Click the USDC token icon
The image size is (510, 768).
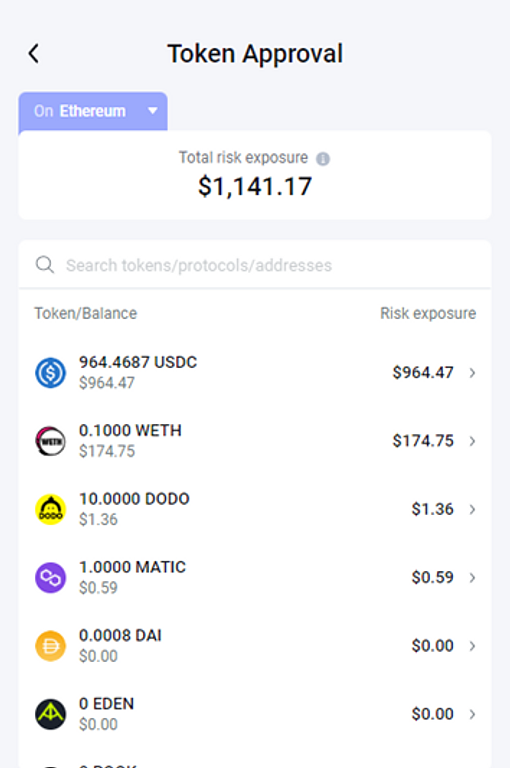click(50, 373)
